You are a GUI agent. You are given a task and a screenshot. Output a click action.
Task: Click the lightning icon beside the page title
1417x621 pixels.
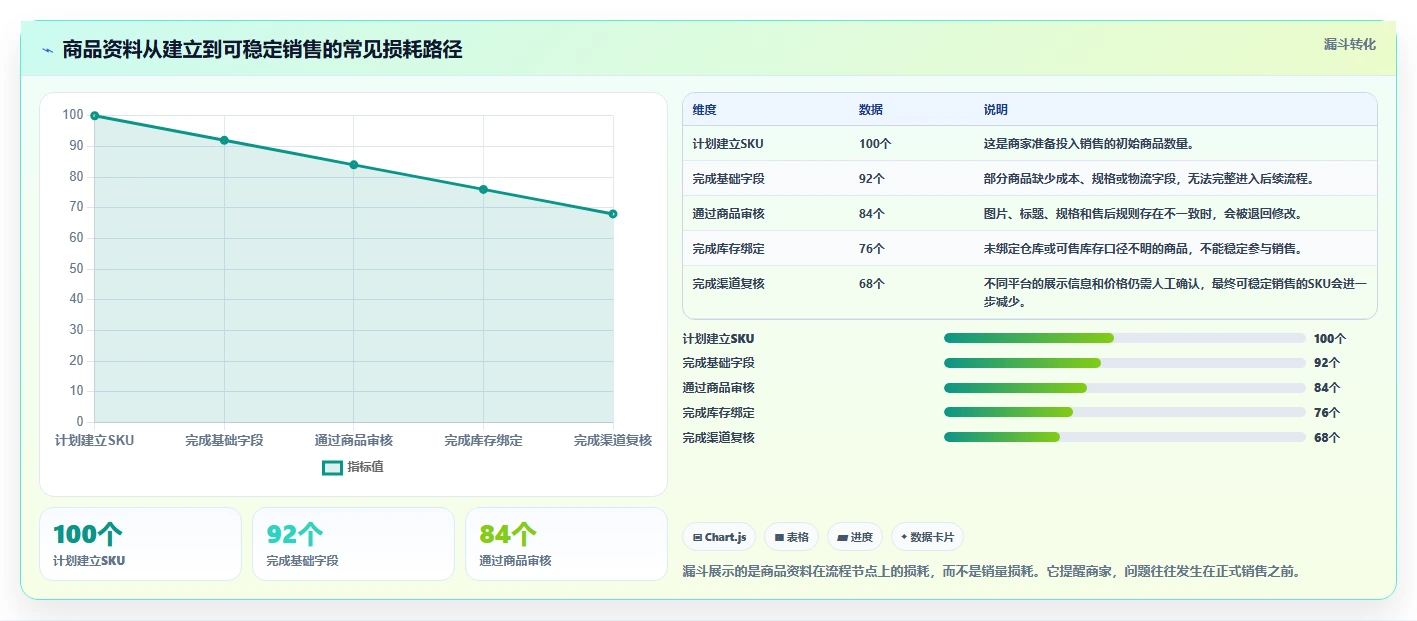coord(47,50)
